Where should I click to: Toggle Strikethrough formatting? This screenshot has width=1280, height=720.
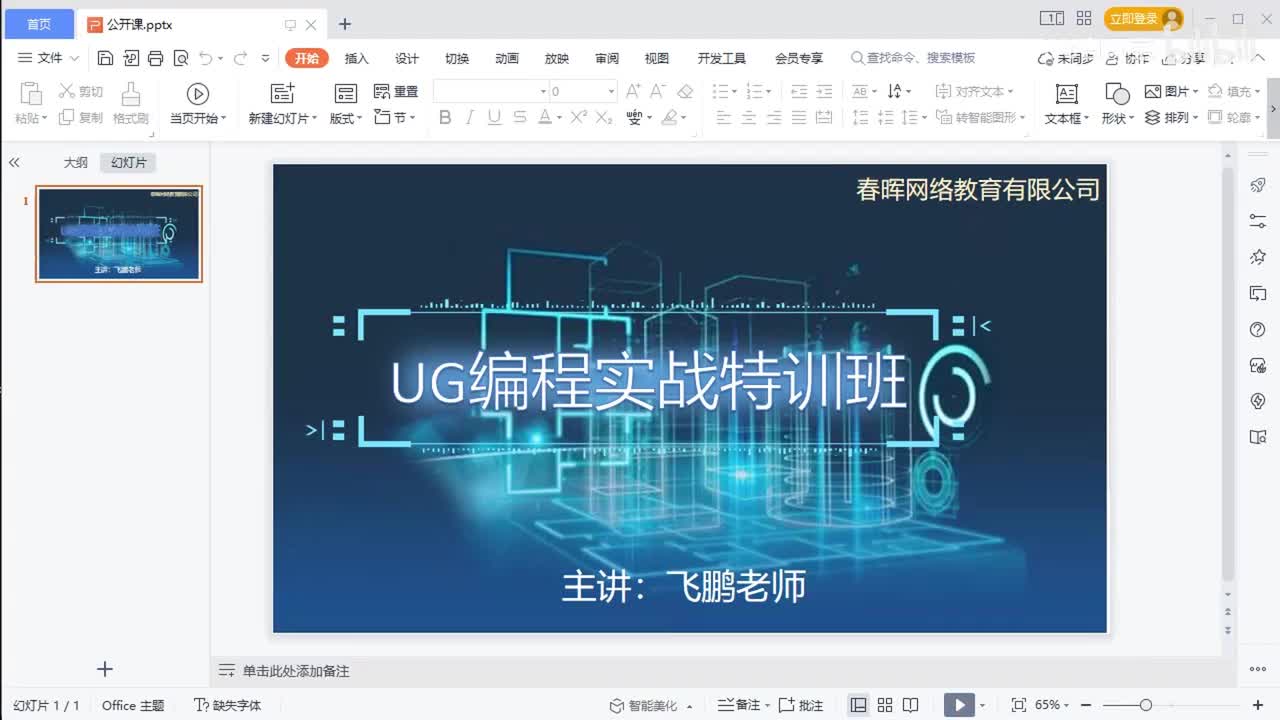click(519, 118)
